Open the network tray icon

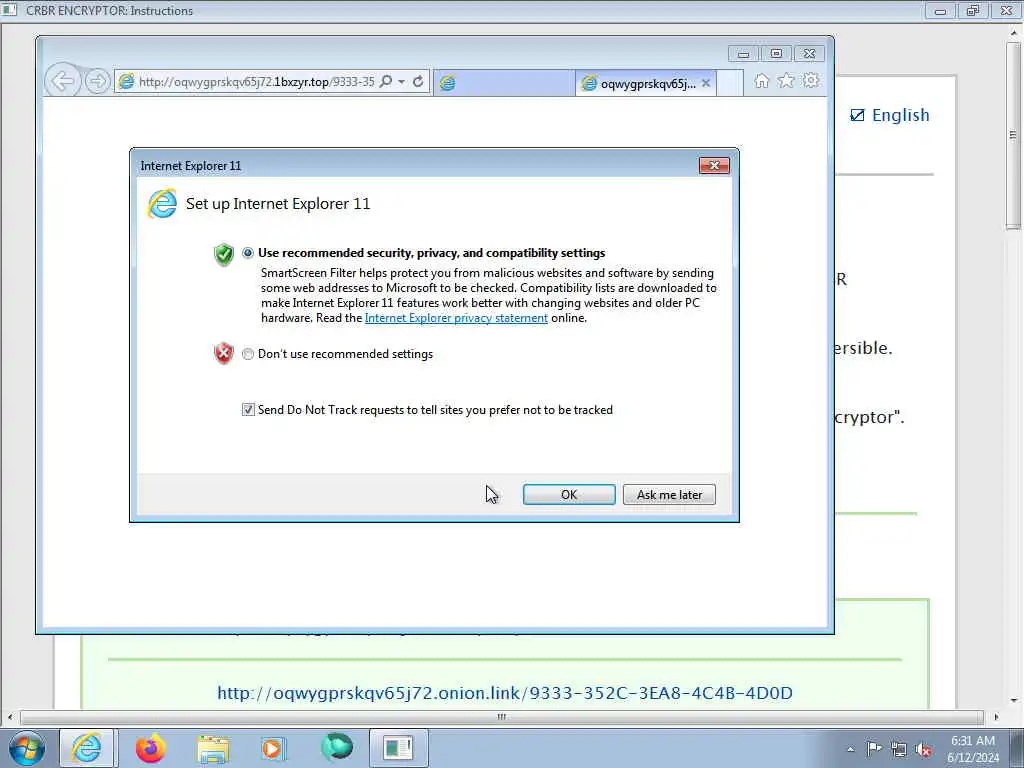pyautogui.click(x=899, y=749)
